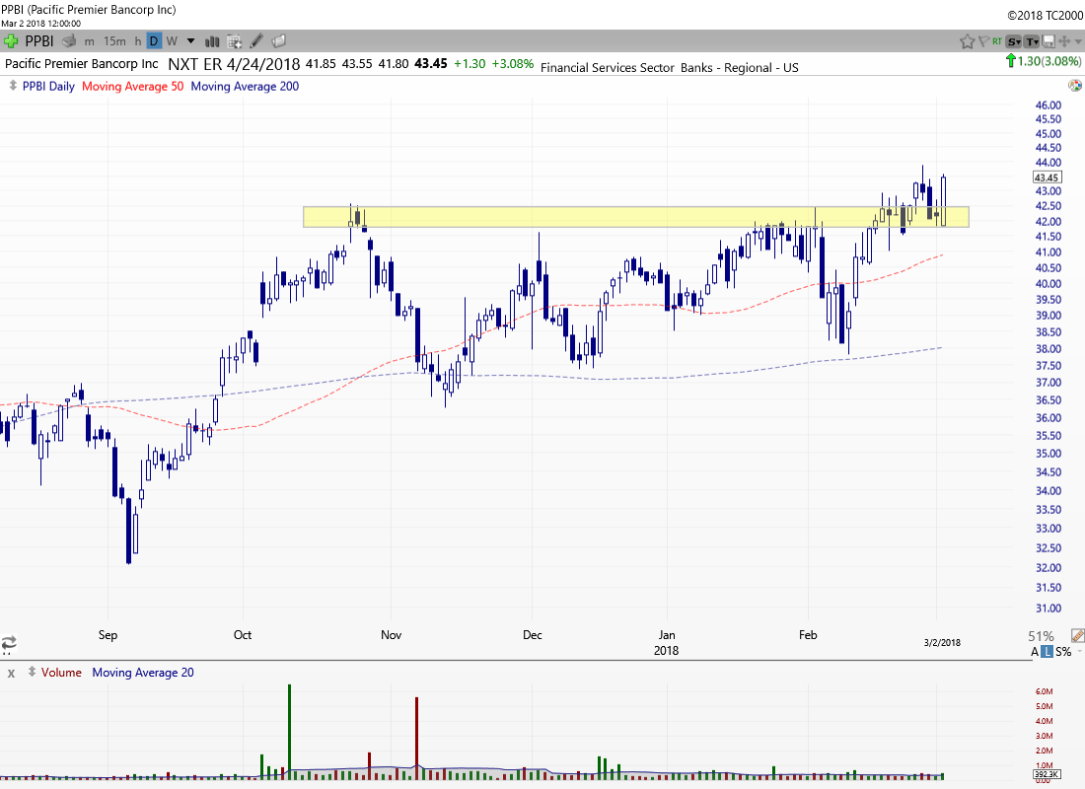Image resolution: width=1085 pixels, height=789 pixels.
Task: Select the hourly (h) time frame
Action: click(138, 41)
